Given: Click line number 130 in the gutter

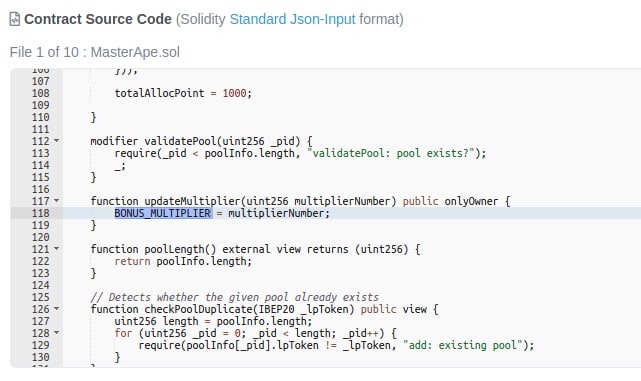Looking at the screenshot, I should [40, 357].
